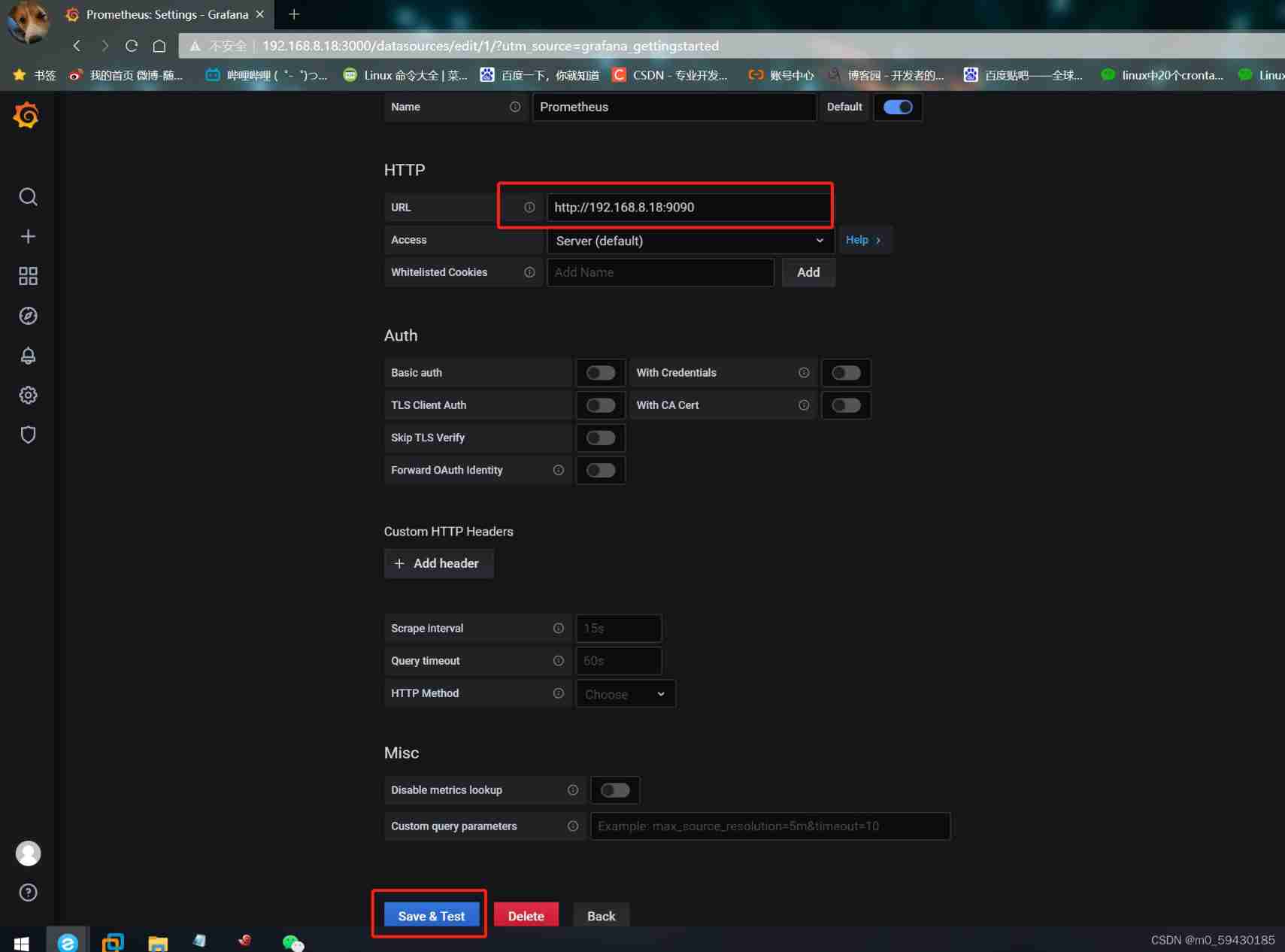Open Dashboards grid icon in sidebar
Screen dimensions: 1285x952
click(28, 276)
